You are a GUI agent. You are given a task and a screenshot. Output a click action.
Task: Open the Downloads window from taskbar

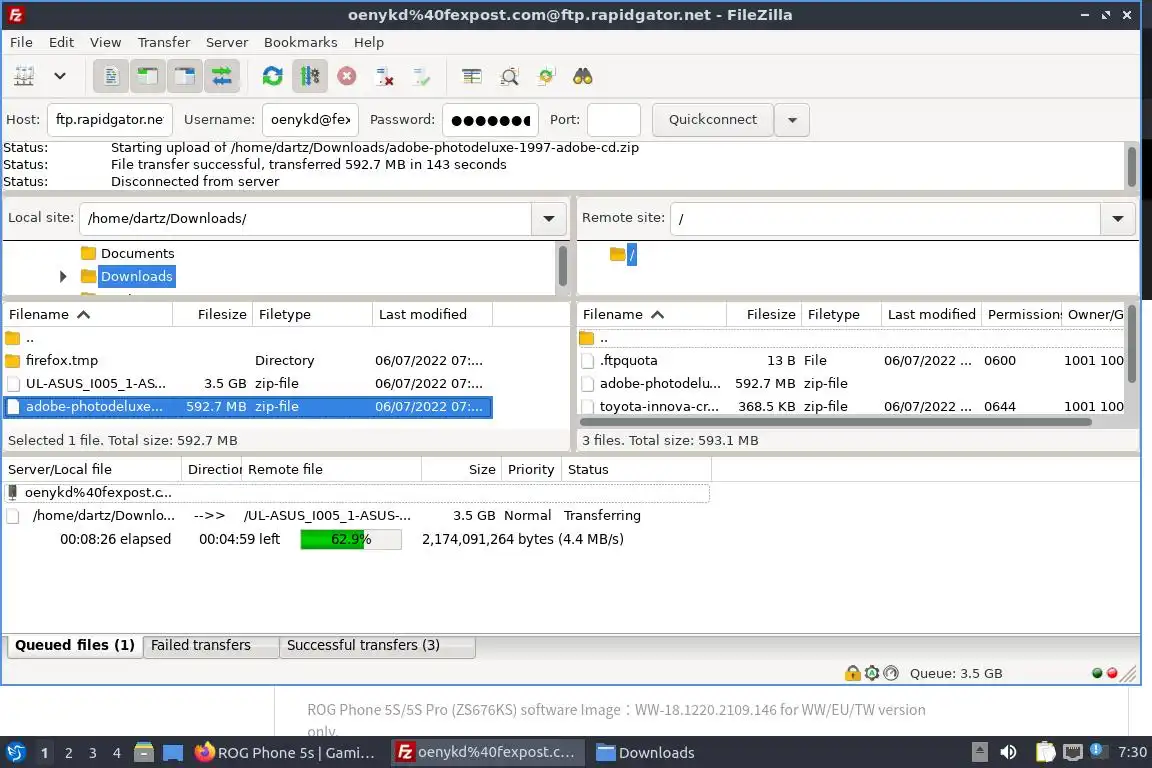point(644,753)
